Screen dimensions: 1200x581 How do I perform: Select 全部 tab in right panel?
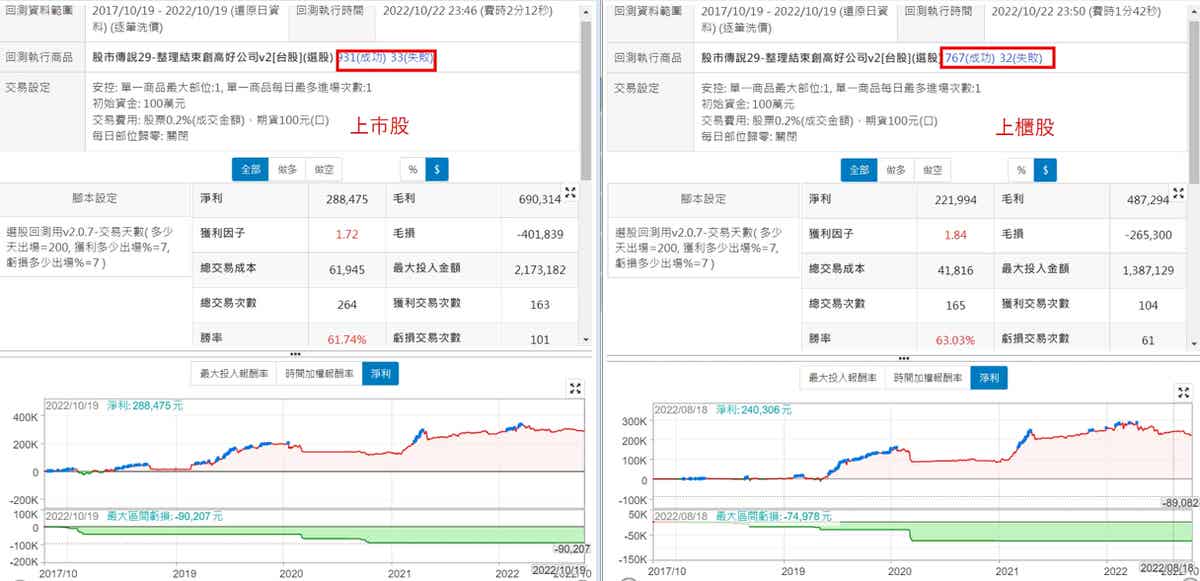858,170
